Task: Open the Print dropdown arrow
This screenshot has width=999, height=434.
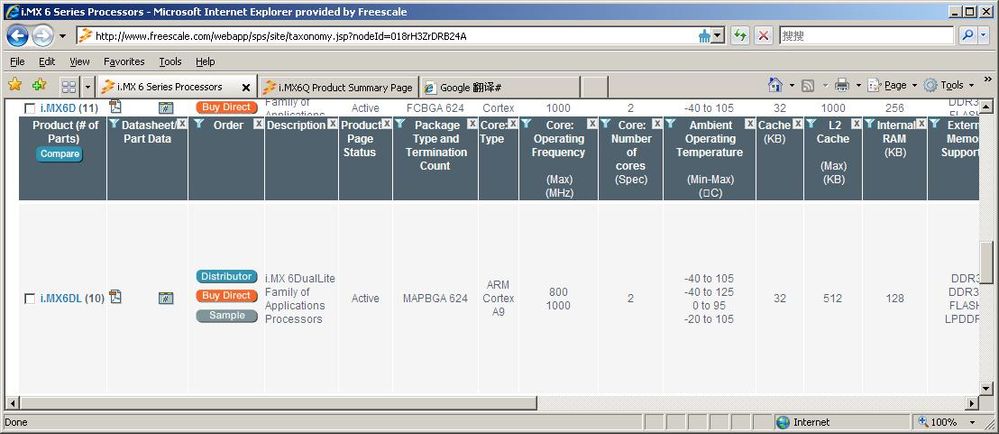Action: (858, 85)
